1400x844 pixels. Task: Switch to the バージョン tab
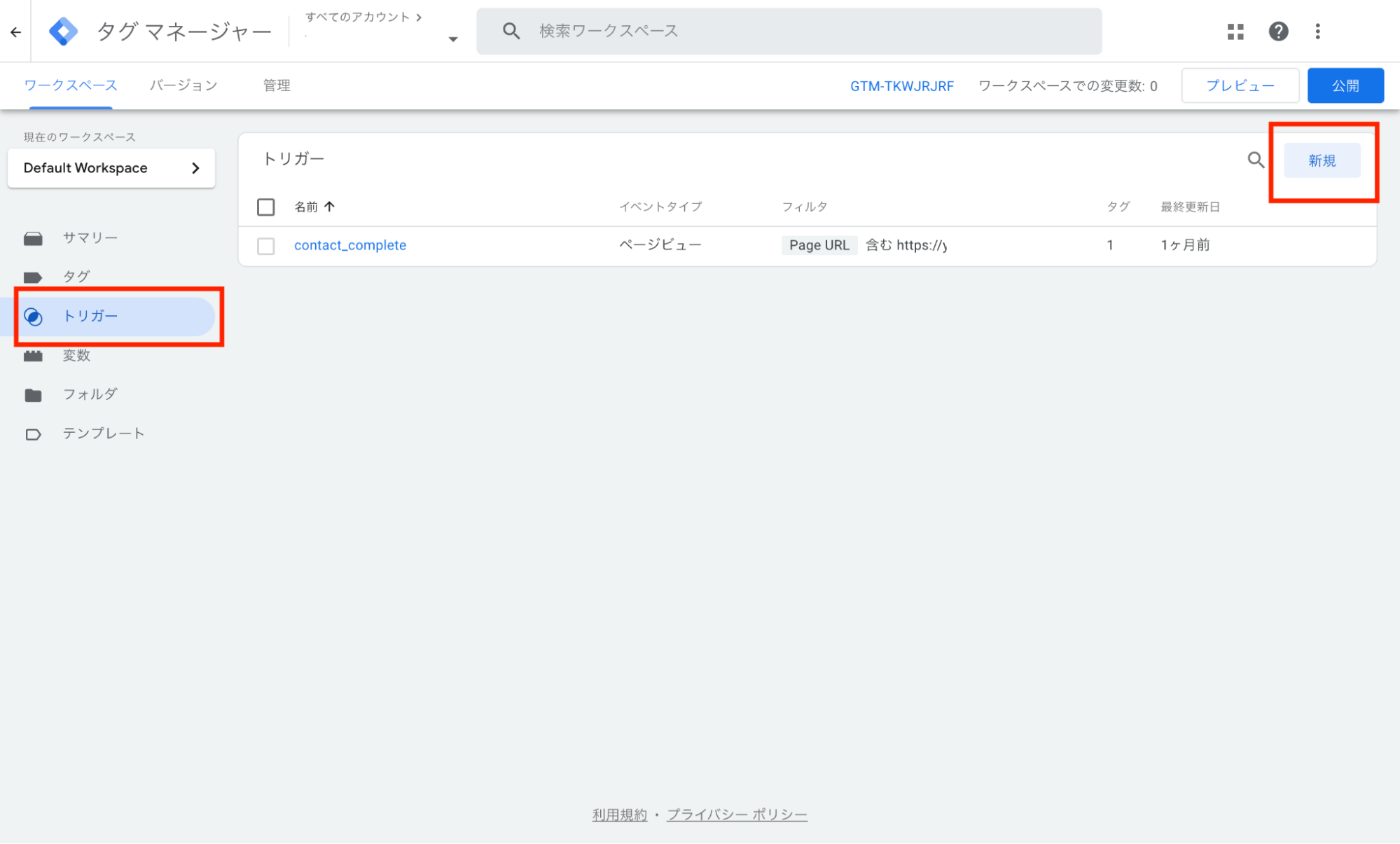[x=183, y=85]
